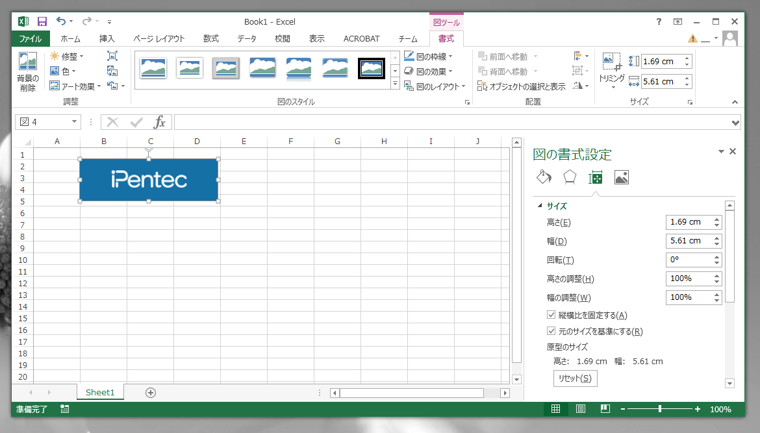Click the zoom in plus button
This screenshot has height=433, width=760.
(x=697, y=409)
